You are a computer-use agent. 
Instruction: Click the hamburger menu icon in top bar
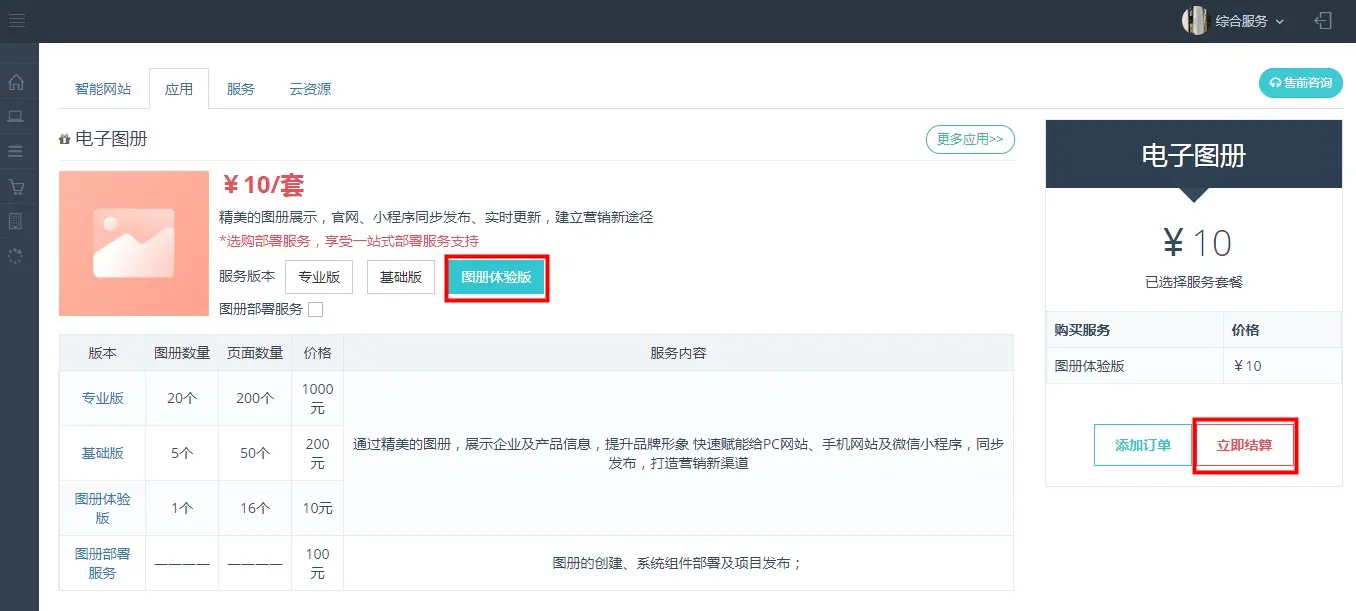17,21
